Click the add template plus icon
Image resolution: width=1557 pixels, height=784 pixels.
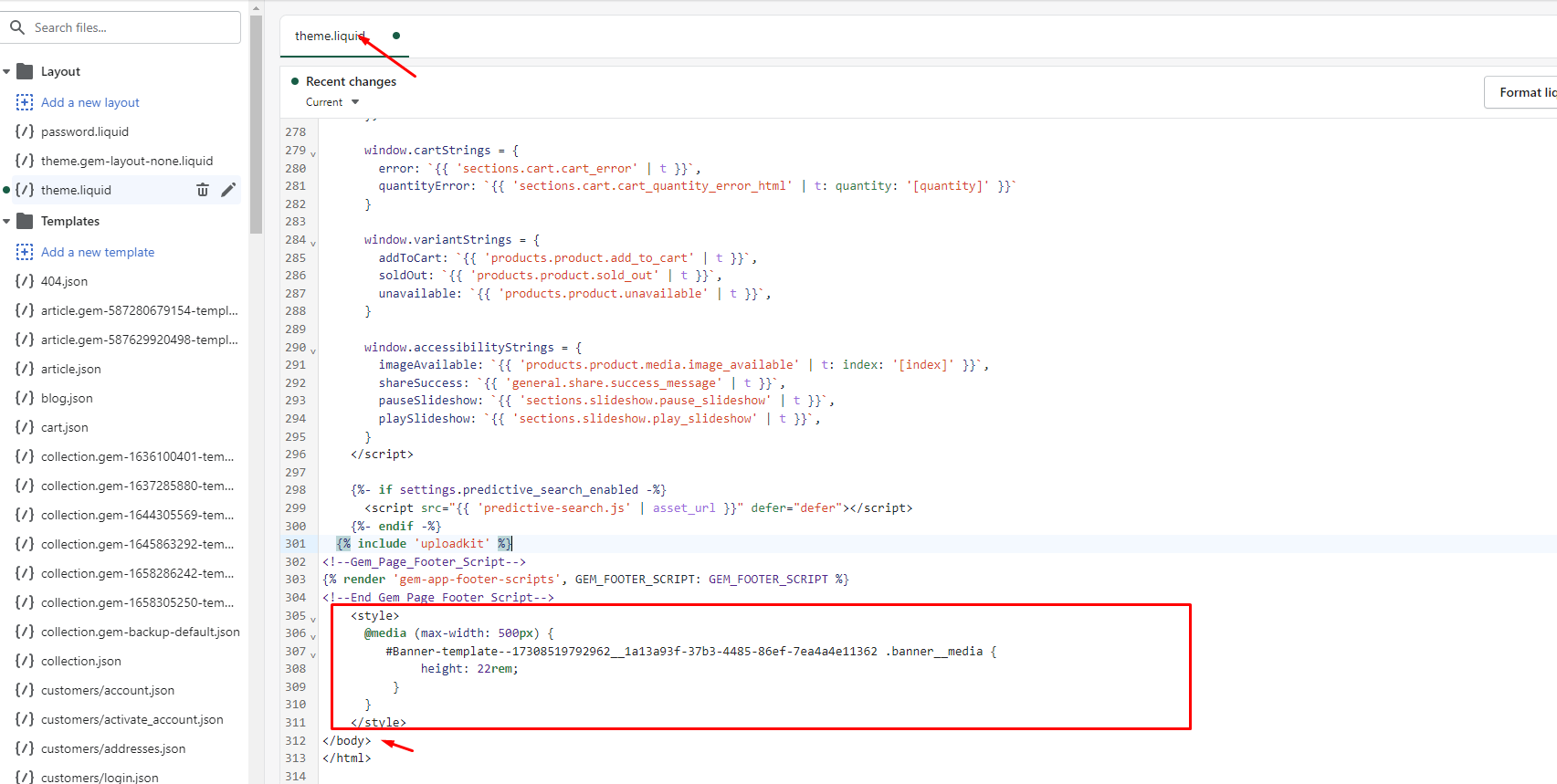point(25,252)
